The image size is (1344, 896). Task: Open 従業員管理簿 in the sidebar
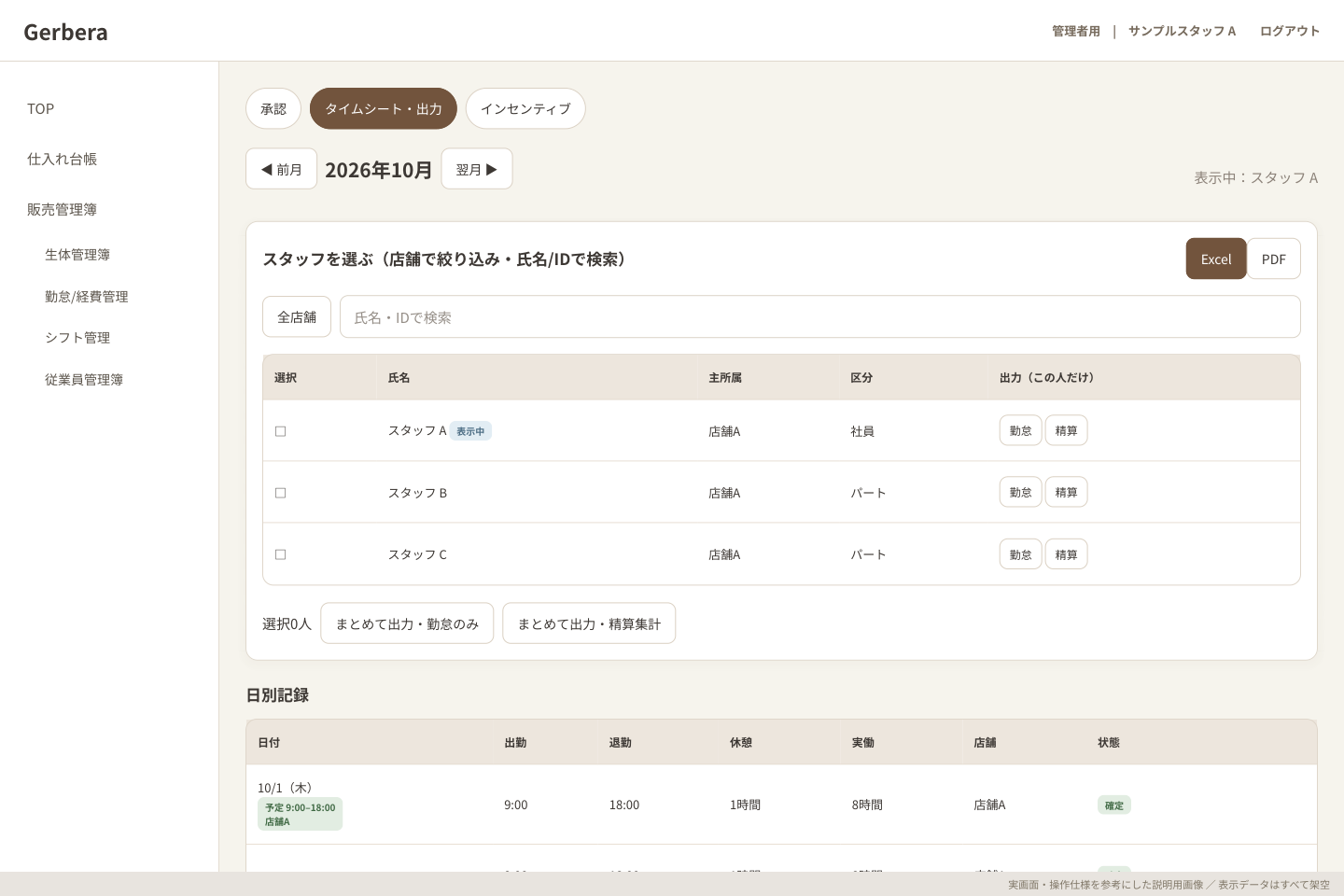click(x=84, y=379)
